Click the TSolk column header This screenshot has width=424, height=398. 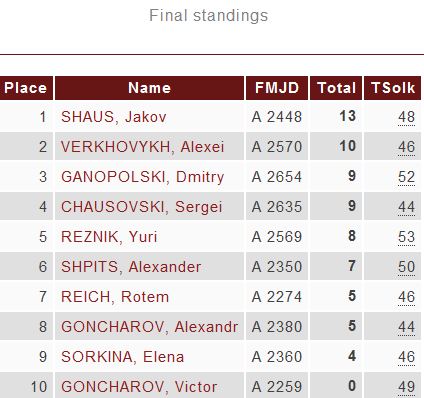[393, 88]
